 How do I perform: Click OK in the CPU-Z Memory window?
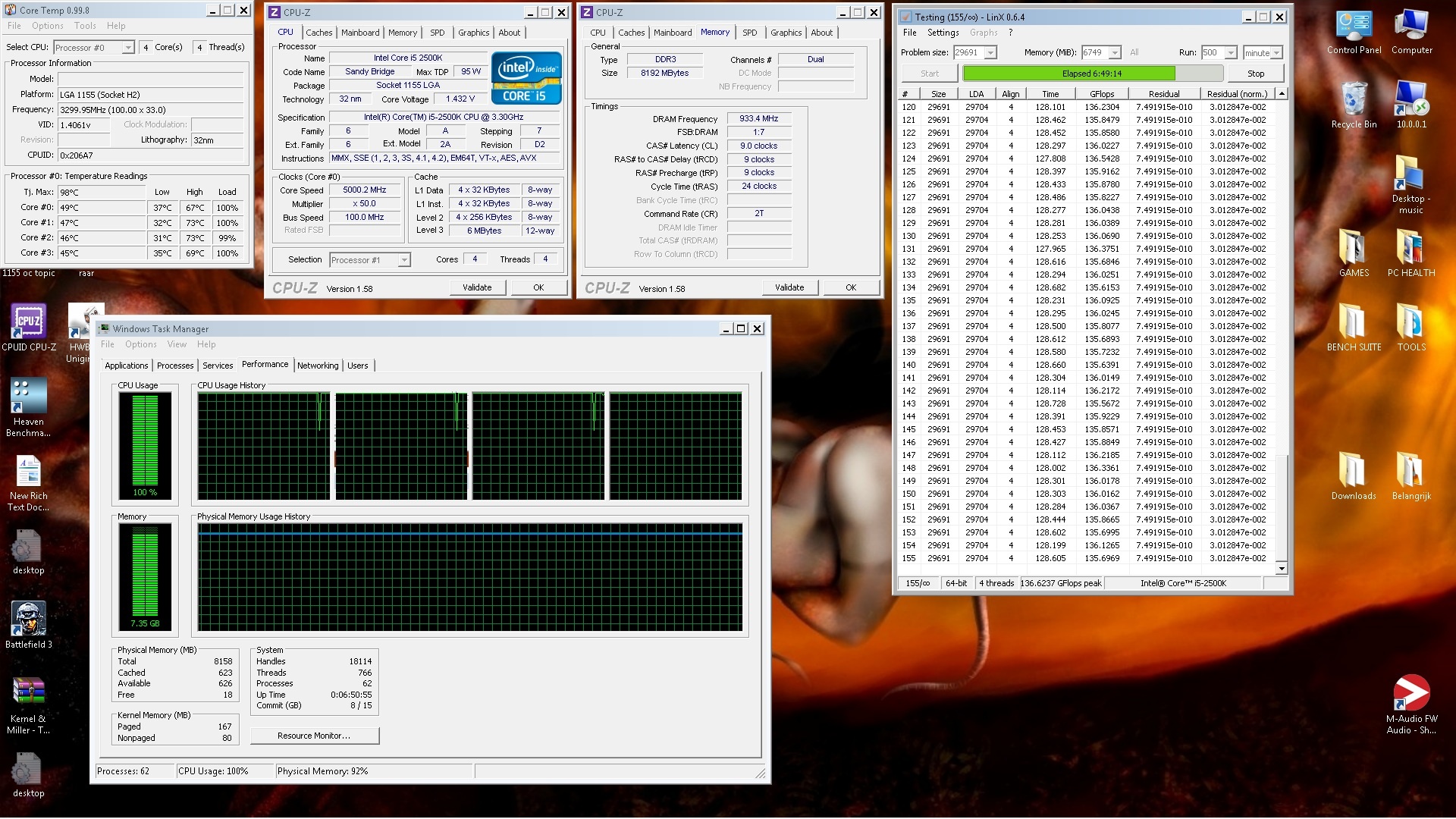pos(851,287)
